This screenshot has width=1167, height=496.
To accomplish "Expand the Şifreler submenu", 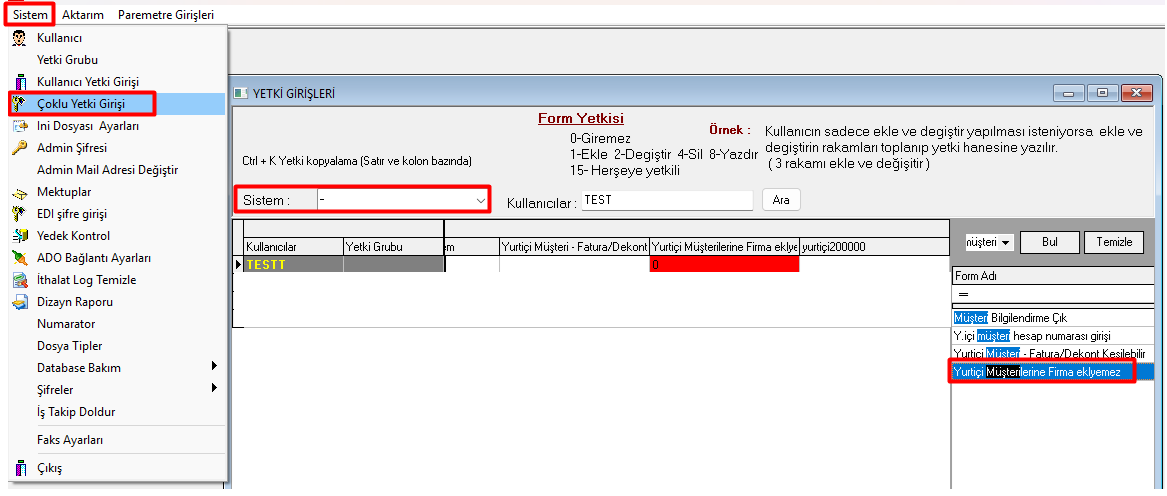I will click(214, 390).
